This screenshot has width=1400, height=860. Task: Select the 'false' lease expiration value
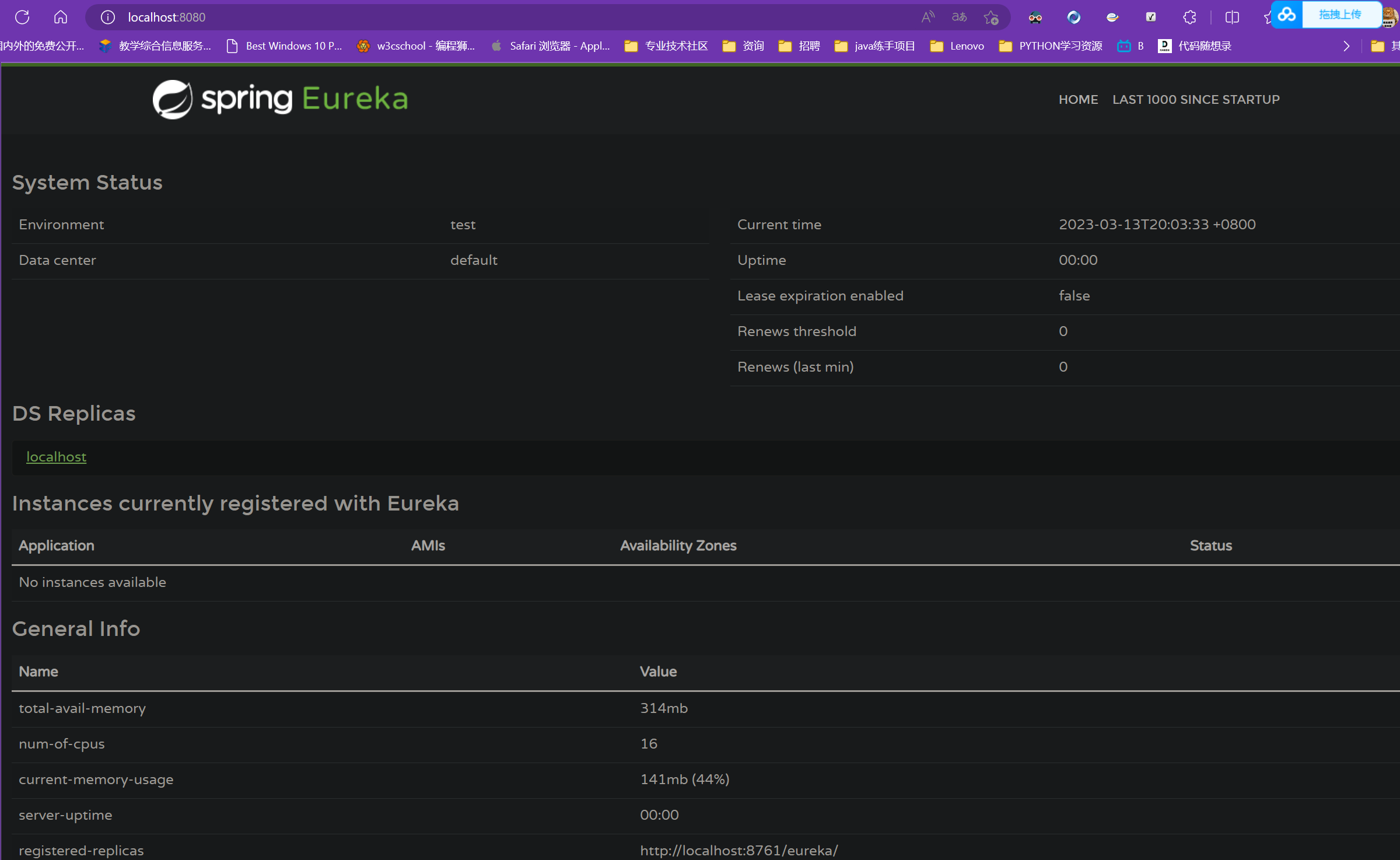point(1074,296)
